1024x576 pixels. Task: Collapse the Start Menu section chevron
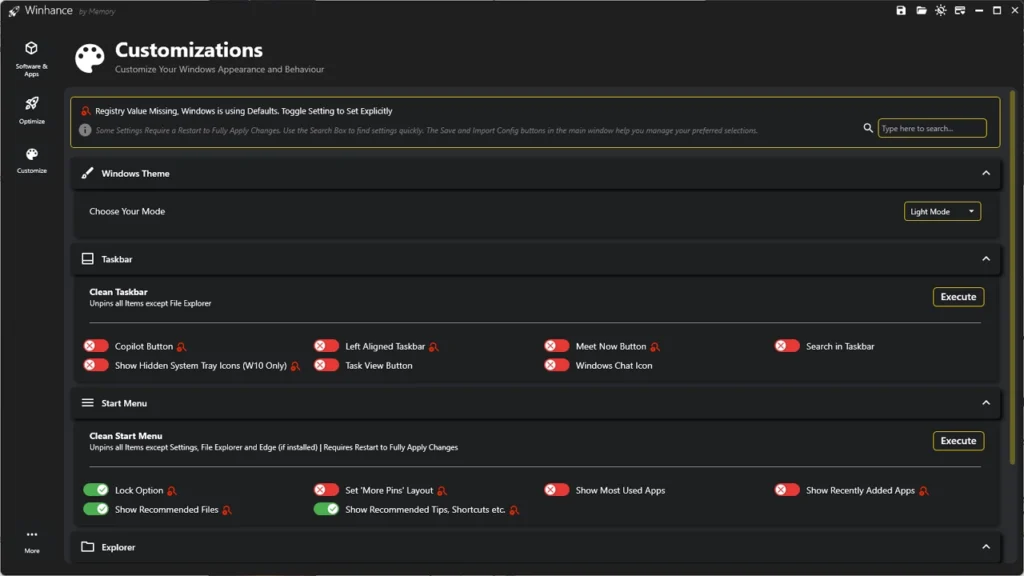point(986,403)
